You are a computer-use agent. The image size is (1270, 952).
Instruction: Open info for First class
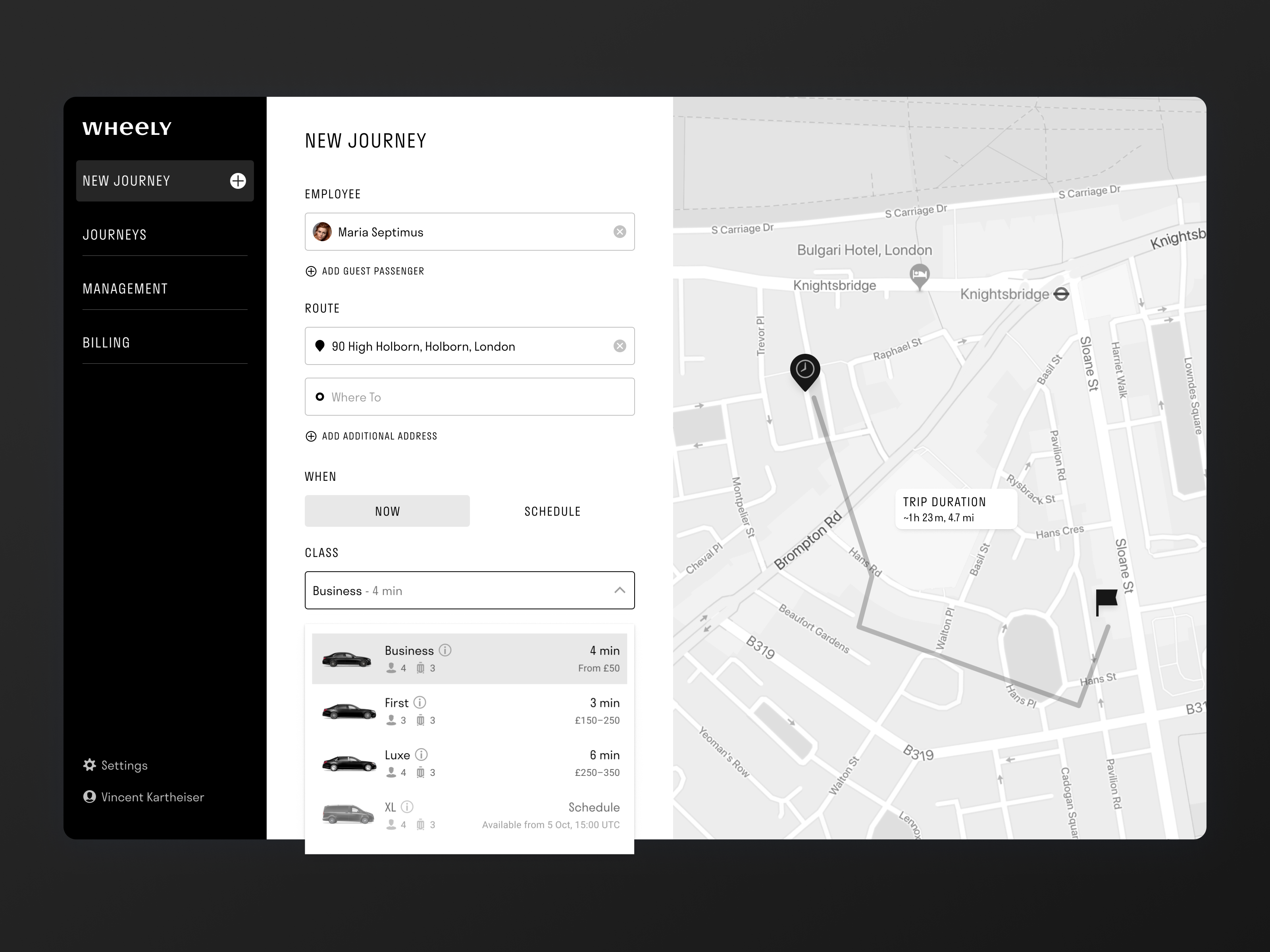420,702
